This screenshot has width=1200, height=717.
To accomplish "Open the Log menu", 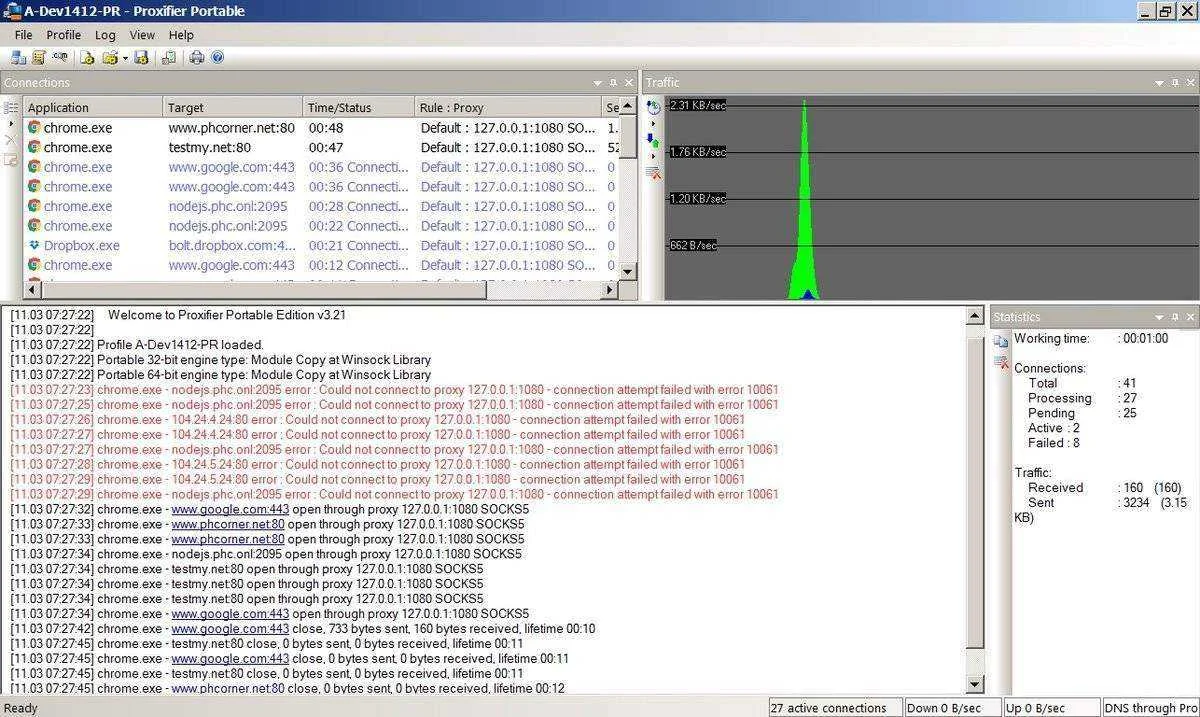I will pyautogui.click(x=105, y=35).
